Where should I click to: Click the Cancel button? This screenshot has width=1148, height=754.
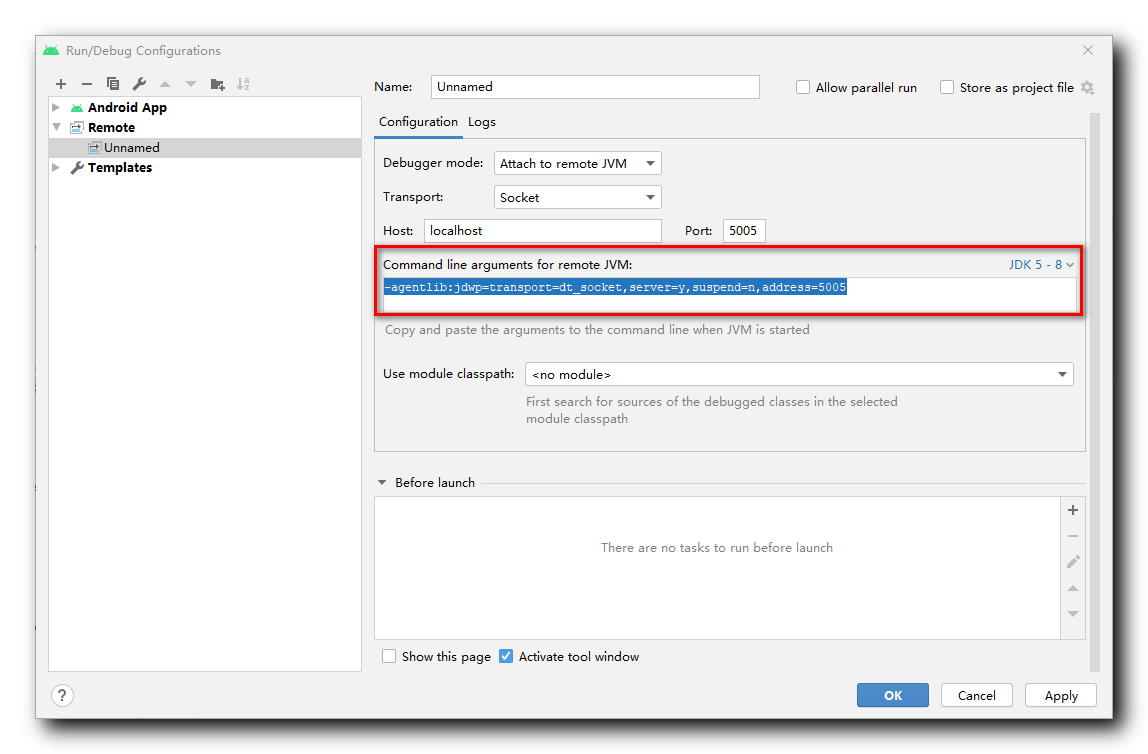point(977,695)
